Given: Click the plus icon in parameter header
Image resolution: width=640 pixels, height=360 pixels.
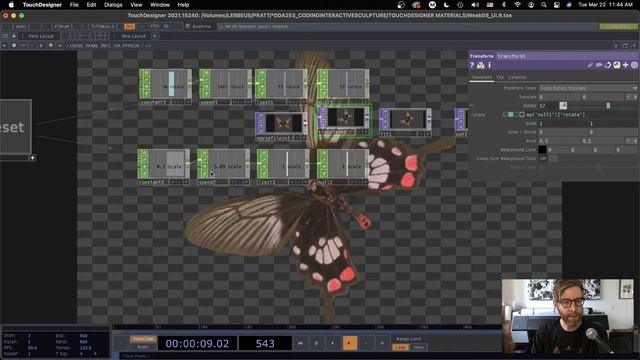Looking at the screenshot, I should tap(625, 65).
